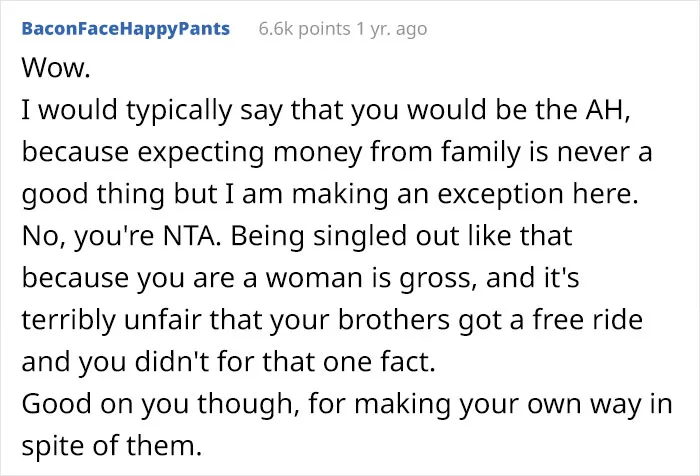Click the closing words 'spite of them.'
The image size is (700, 476).
point(112,446)
